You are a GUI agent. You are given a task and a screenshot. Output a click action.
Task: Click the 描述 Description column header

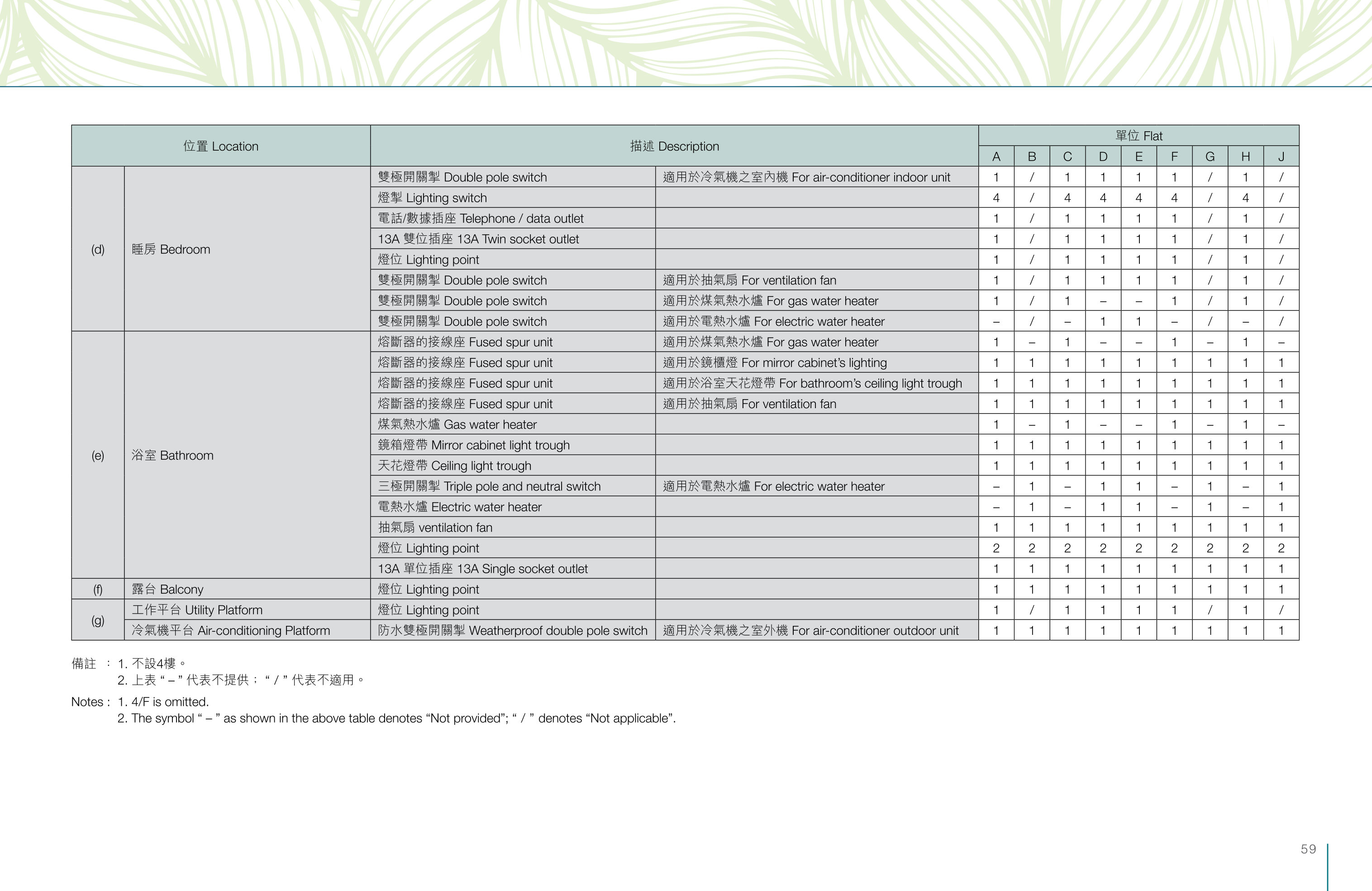pyautogui.click(x=675, y=146)
